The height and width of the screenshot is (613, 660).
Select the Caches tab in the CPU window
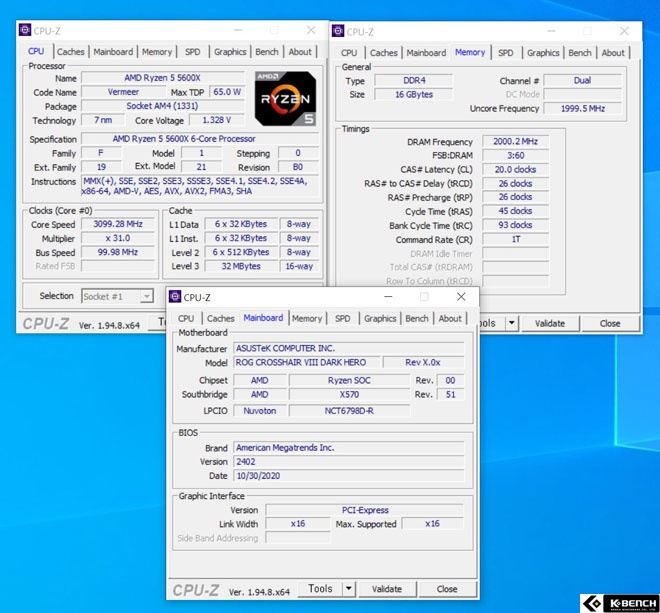[x=71, y=52]
